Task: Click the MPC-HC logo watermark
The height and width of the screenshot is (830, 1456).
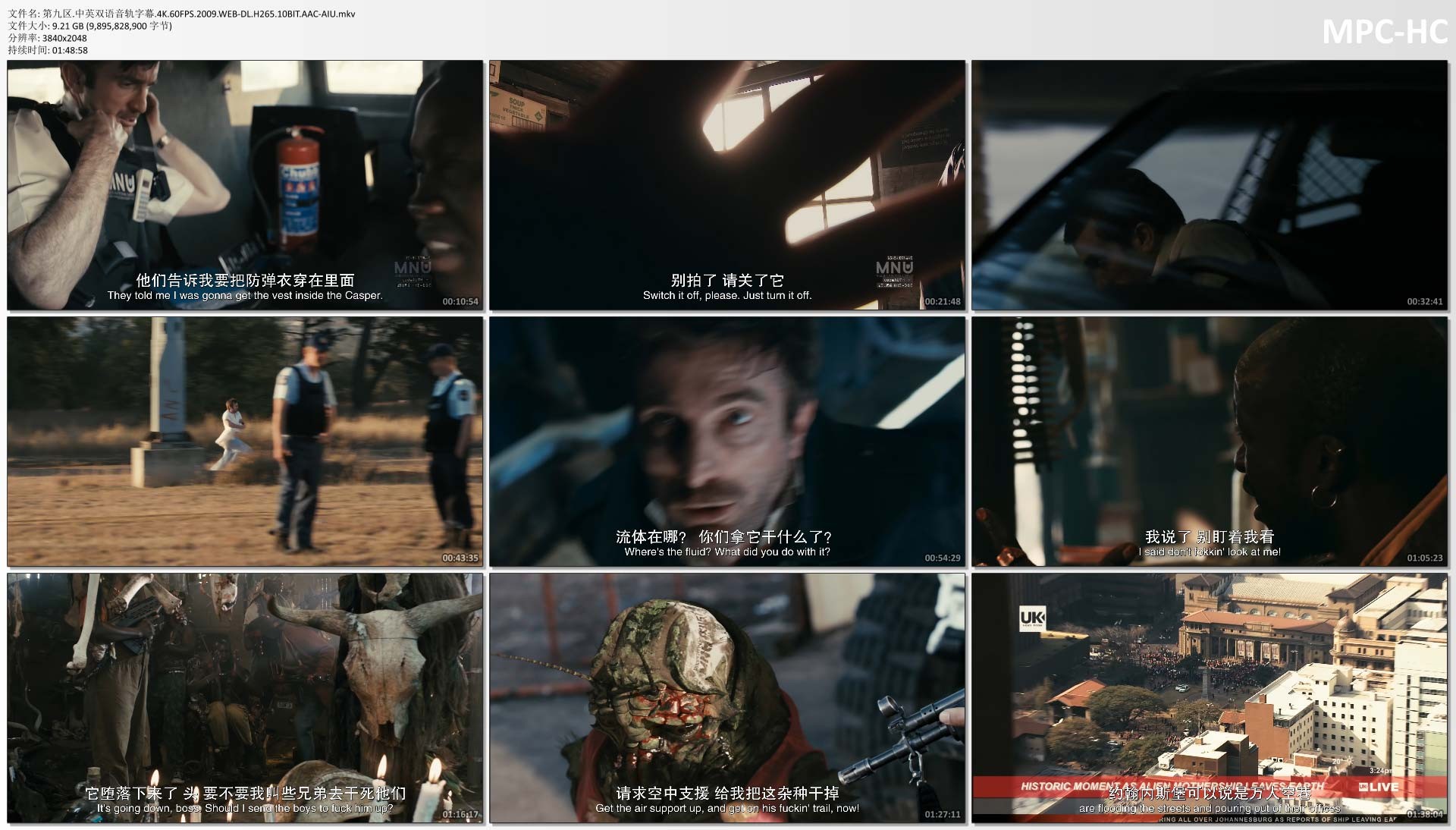Action: 1384,32
